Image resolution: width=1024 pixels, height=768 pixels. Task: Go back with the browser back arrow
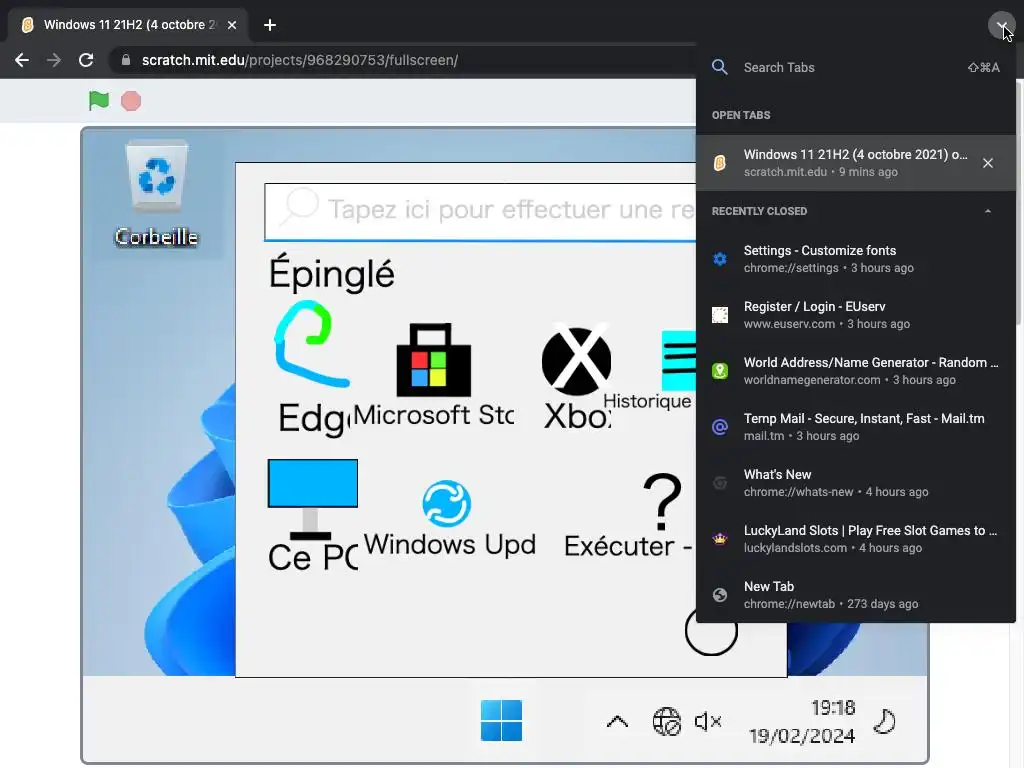pos(22,60)
